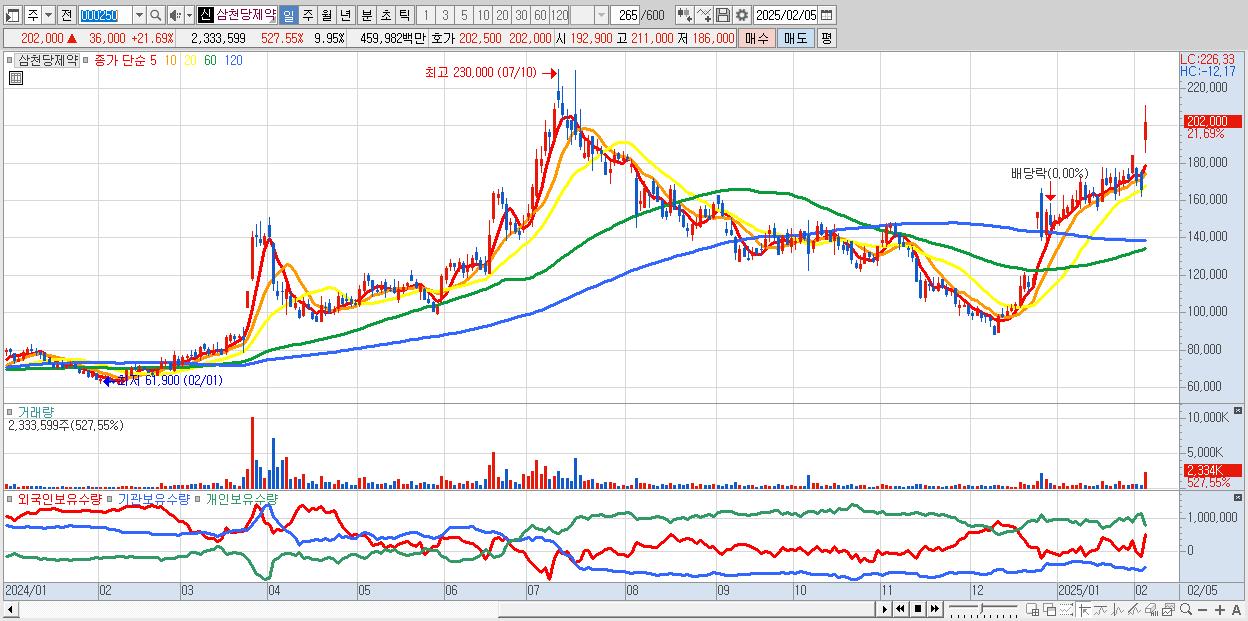Click the panel layout icon at top-left
The image size is (1248, 621).
coord(13,15)
